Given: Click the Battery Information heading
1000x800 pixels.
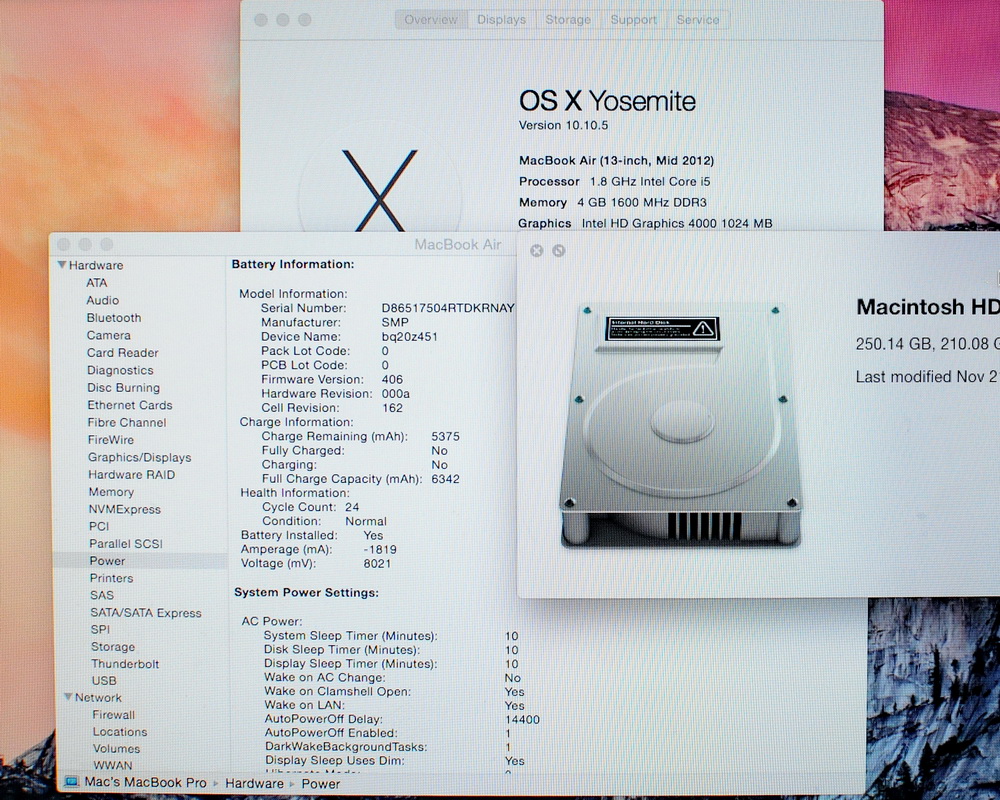Looking at the screenshot, I should 293,264.
